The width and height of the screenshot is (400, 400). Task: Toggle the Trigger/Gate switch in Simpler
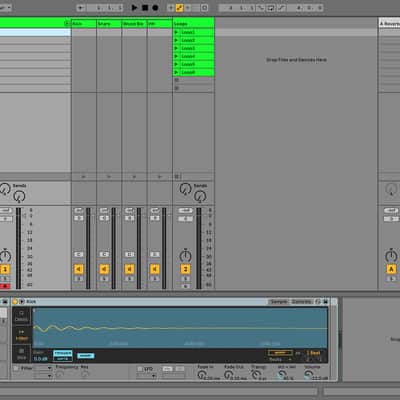pos(63,356)
